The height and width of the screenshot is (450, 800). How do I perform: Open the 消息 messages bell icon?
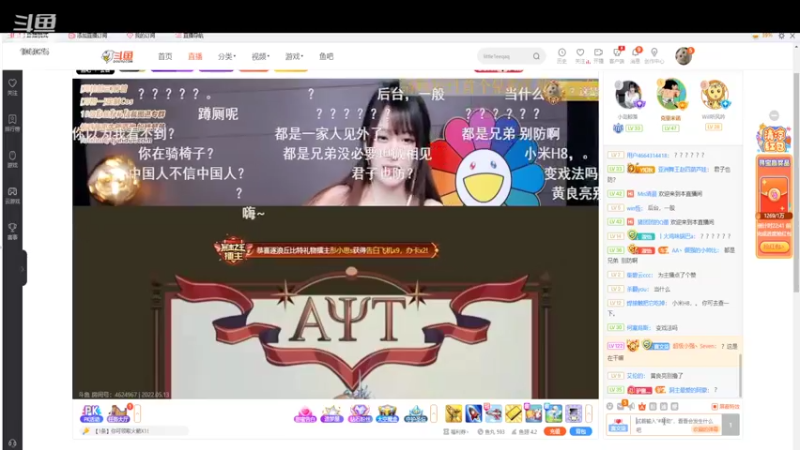click(x=635, y=55)
